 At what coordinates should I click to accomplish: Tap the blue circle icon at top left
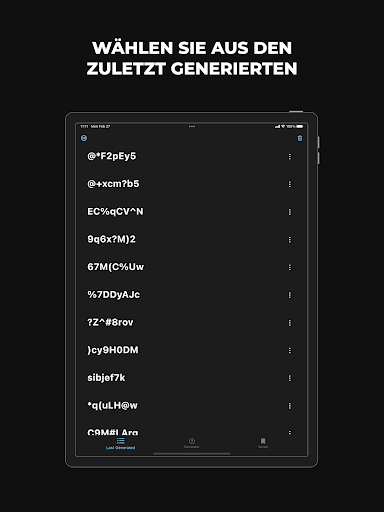[84, 138]
